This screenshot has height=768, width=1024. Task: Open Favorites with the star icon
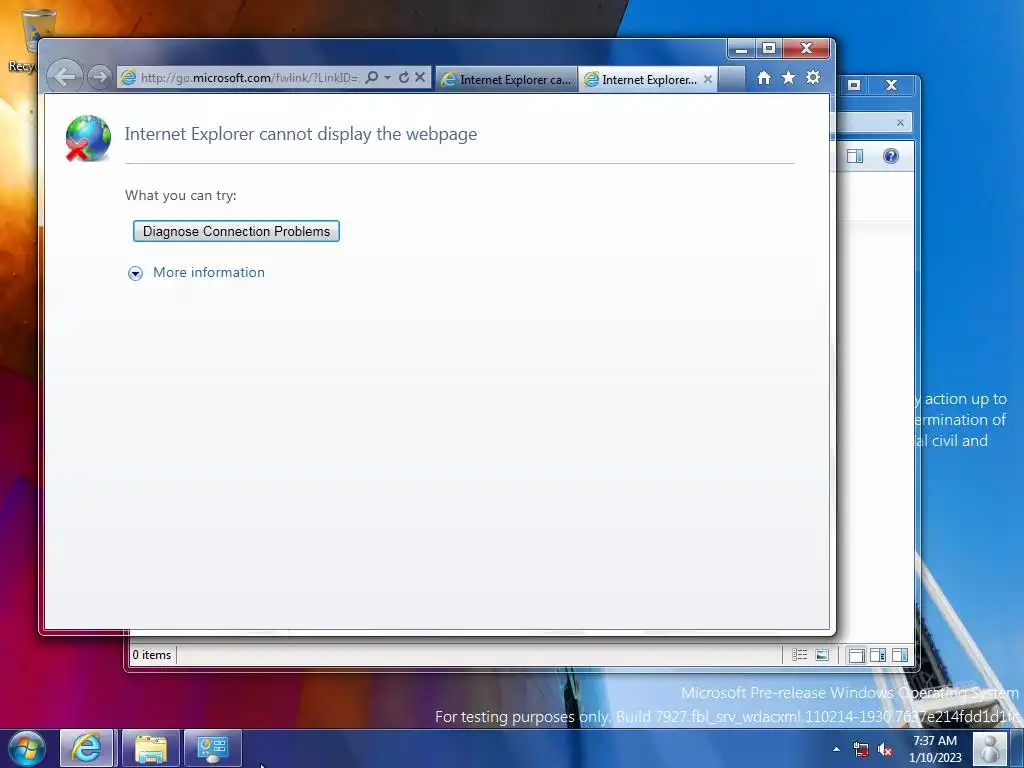788,78
